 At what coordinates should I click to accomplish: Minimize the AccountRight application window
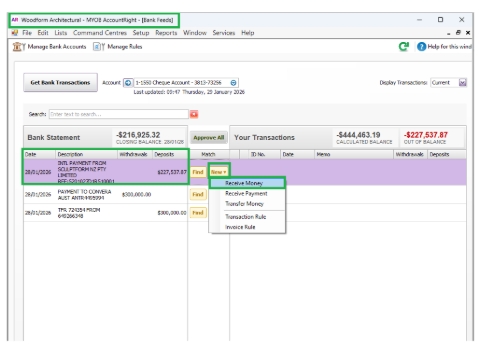click(x=419, y=20)
